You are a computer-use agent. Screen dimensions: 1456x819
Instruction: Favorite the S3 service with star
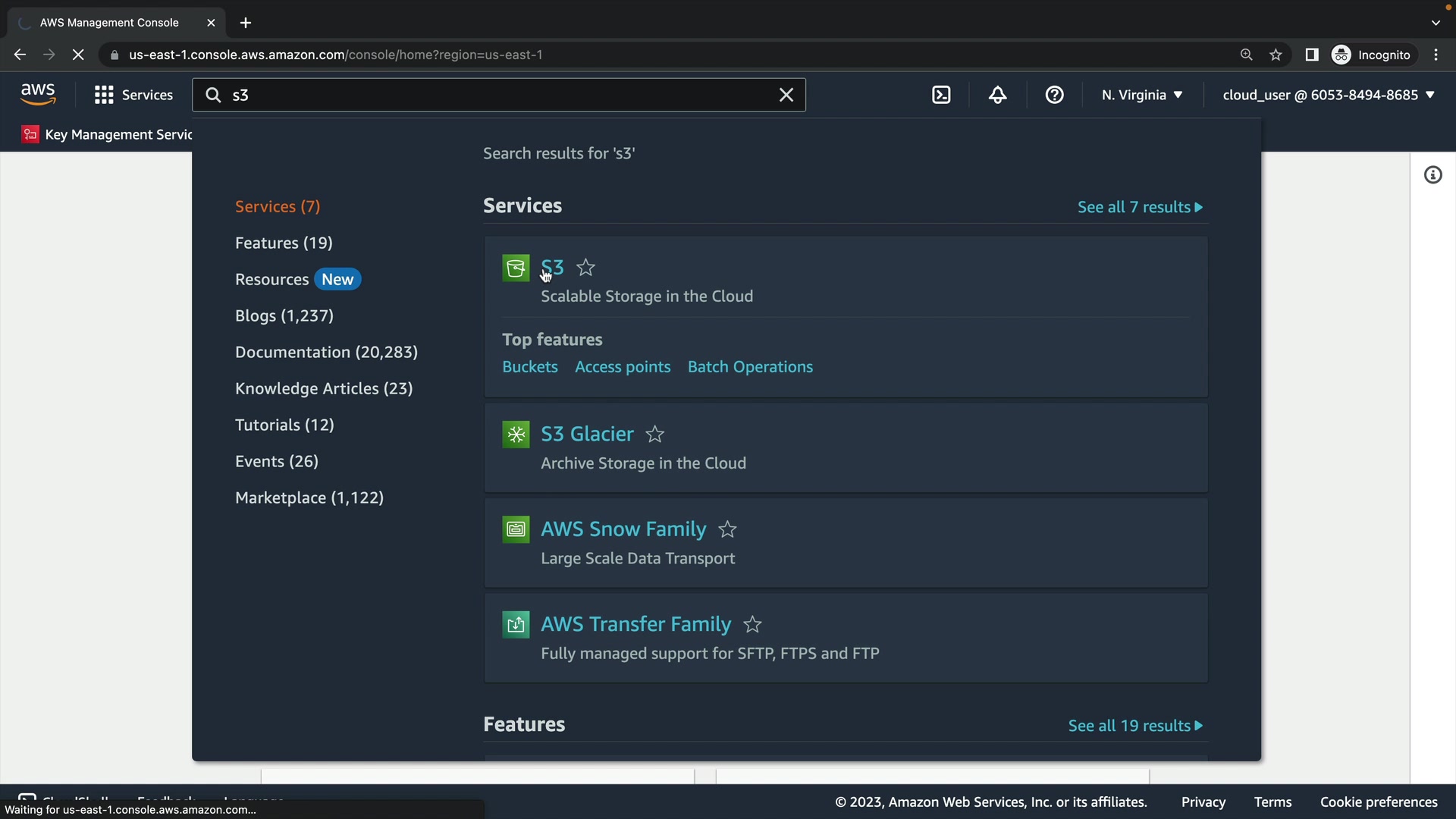pos(586,268)
